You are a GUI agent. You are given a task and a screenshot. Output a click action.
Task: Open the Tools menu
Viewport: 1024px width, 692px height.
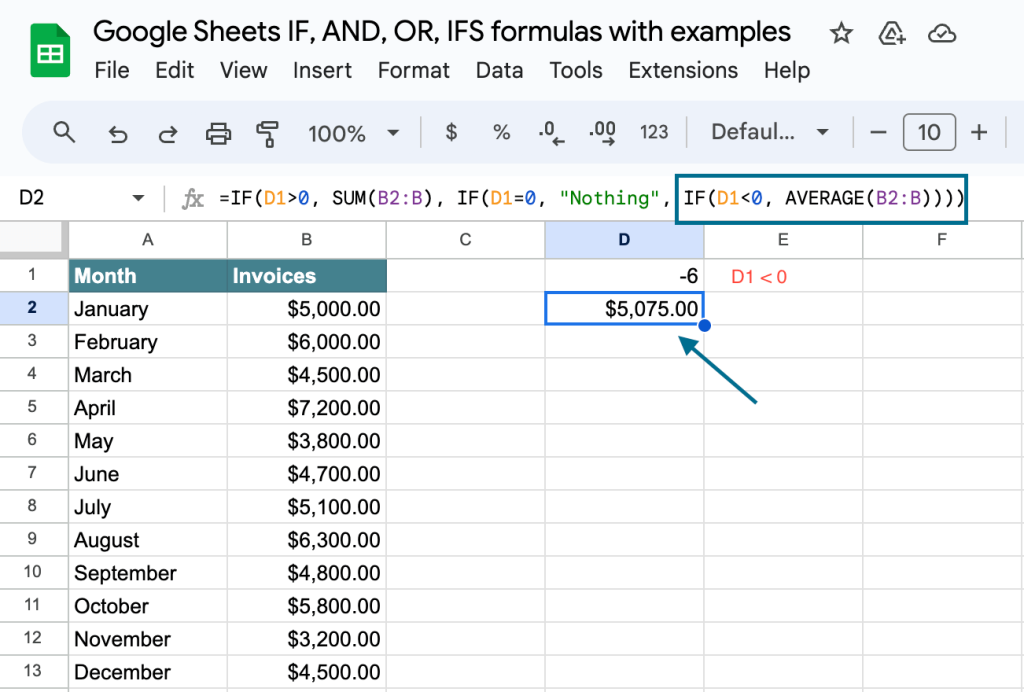[x=576, y=70]
